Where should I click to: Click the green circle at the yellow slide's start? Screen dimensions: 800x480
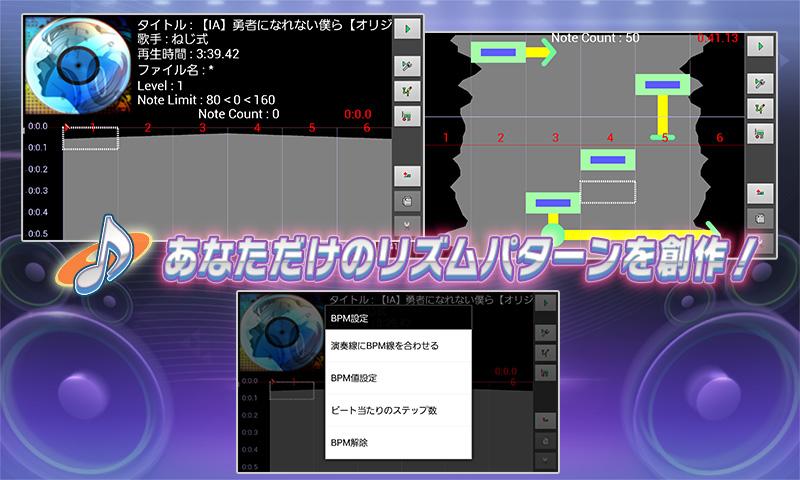click(x=553, y=234)
